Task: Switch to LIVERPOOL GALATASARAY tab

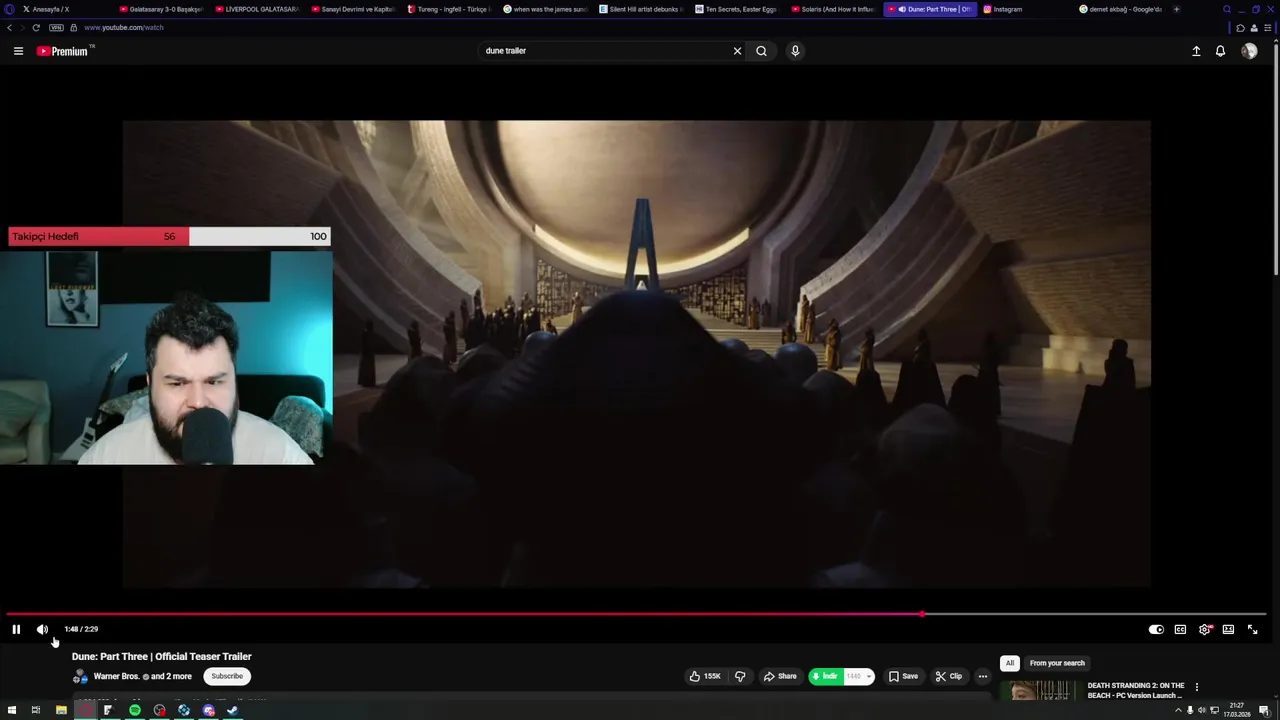Action: click(x=256, y=9)
